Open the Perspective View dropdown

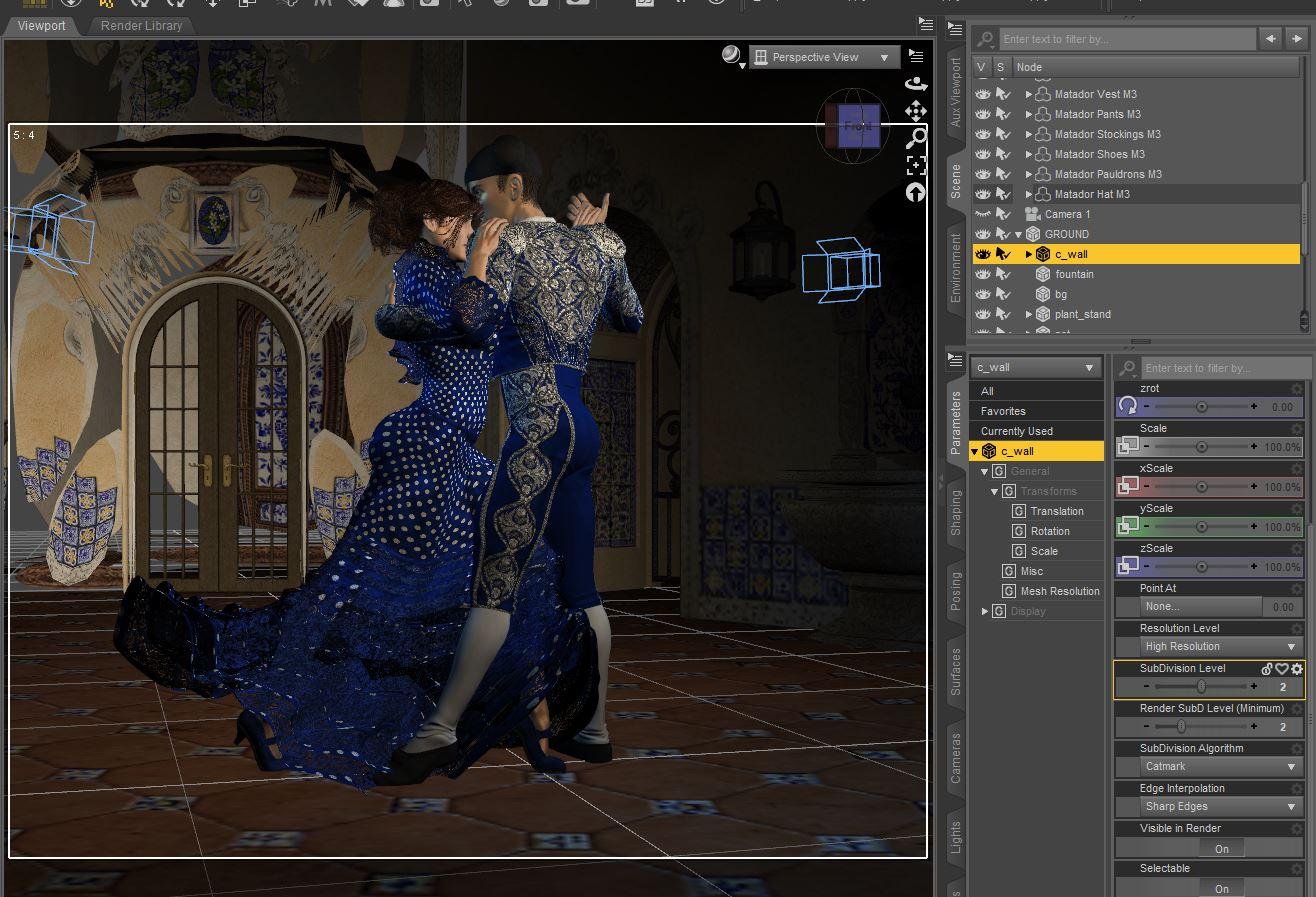coord(822,57)
